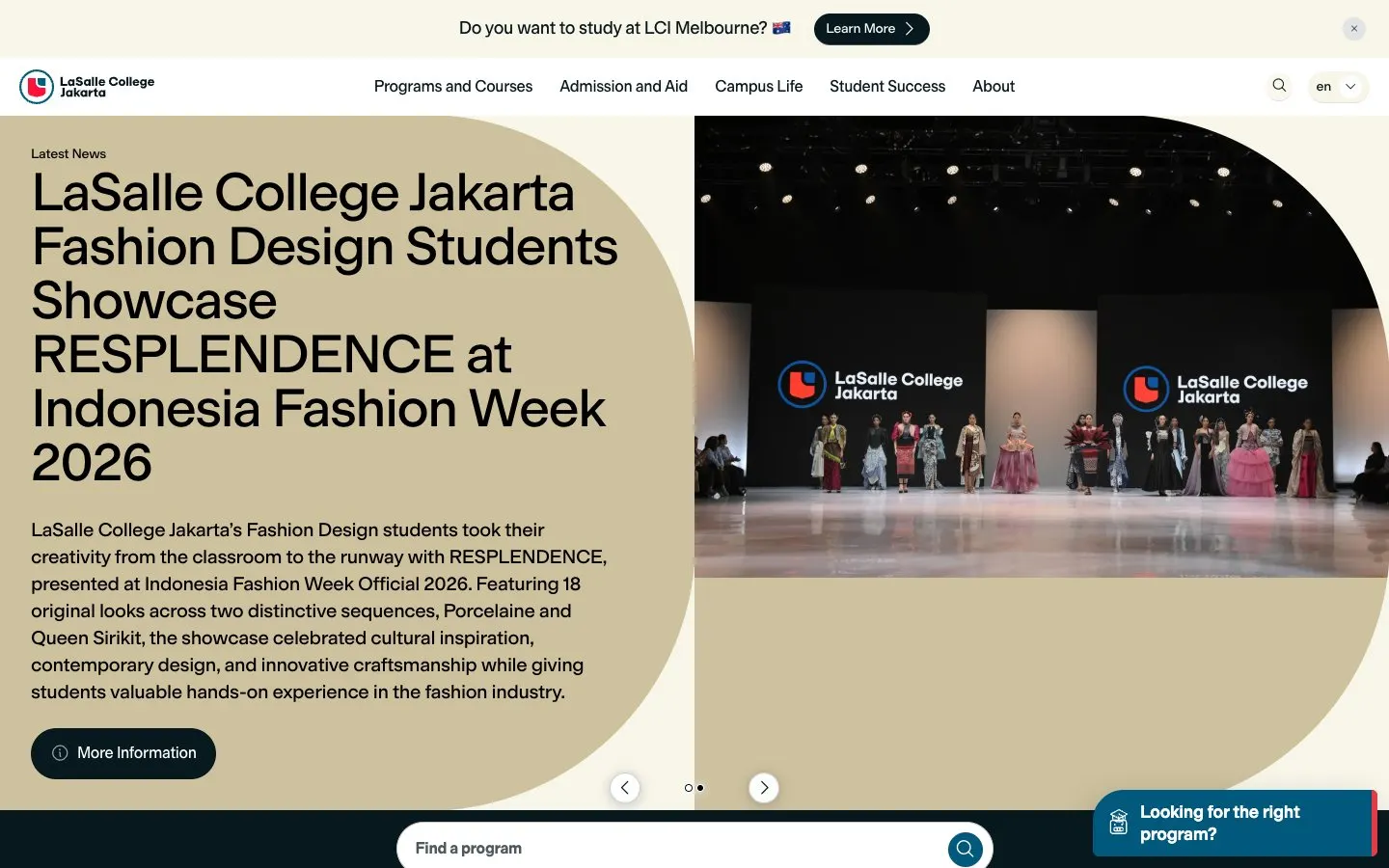Go to next slide with right arrow
1389x868 pixels.
(x=764, y=788)
